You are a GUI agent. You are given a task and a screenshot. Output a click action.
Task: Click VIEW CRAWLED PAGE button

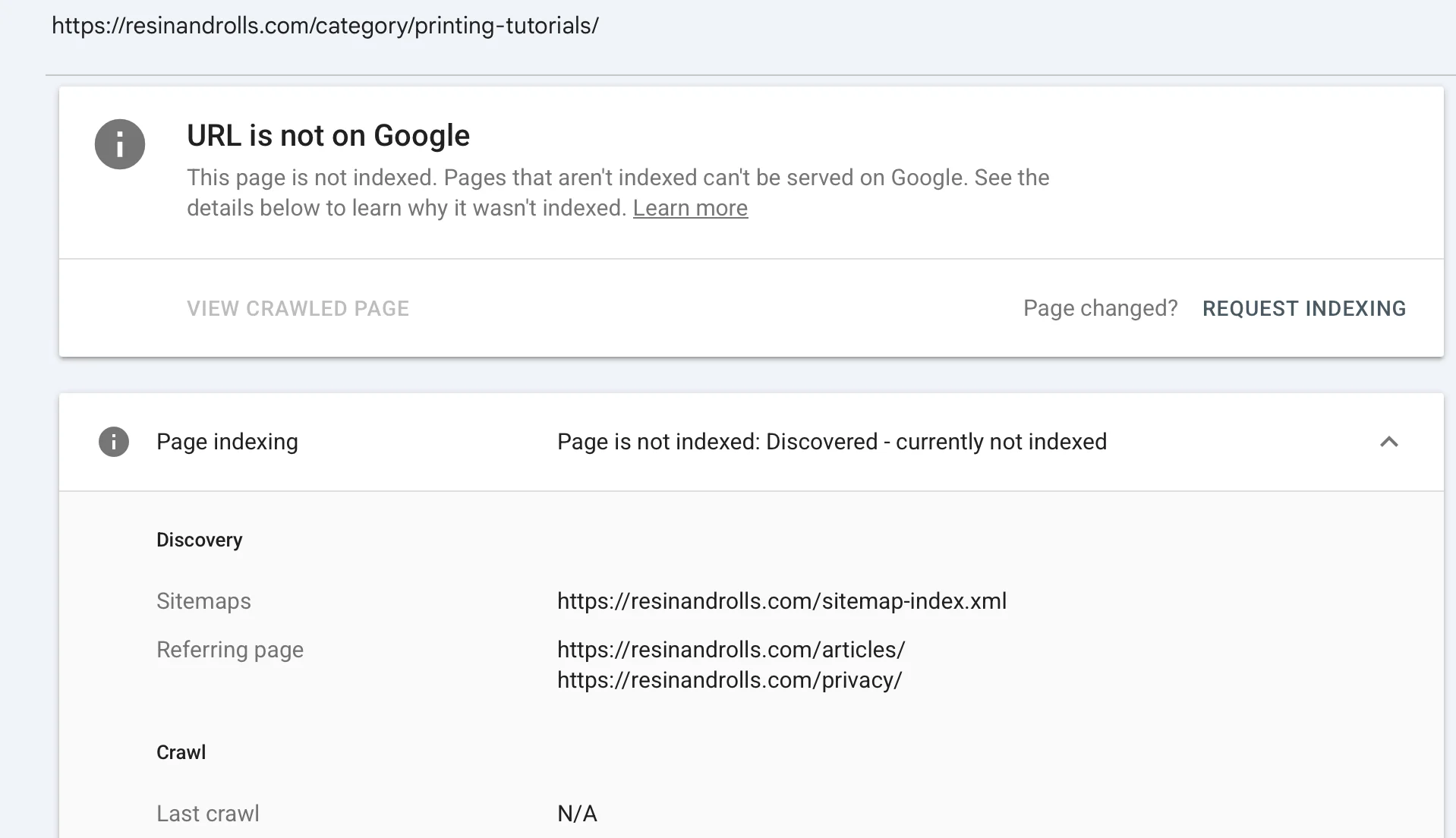298,308
